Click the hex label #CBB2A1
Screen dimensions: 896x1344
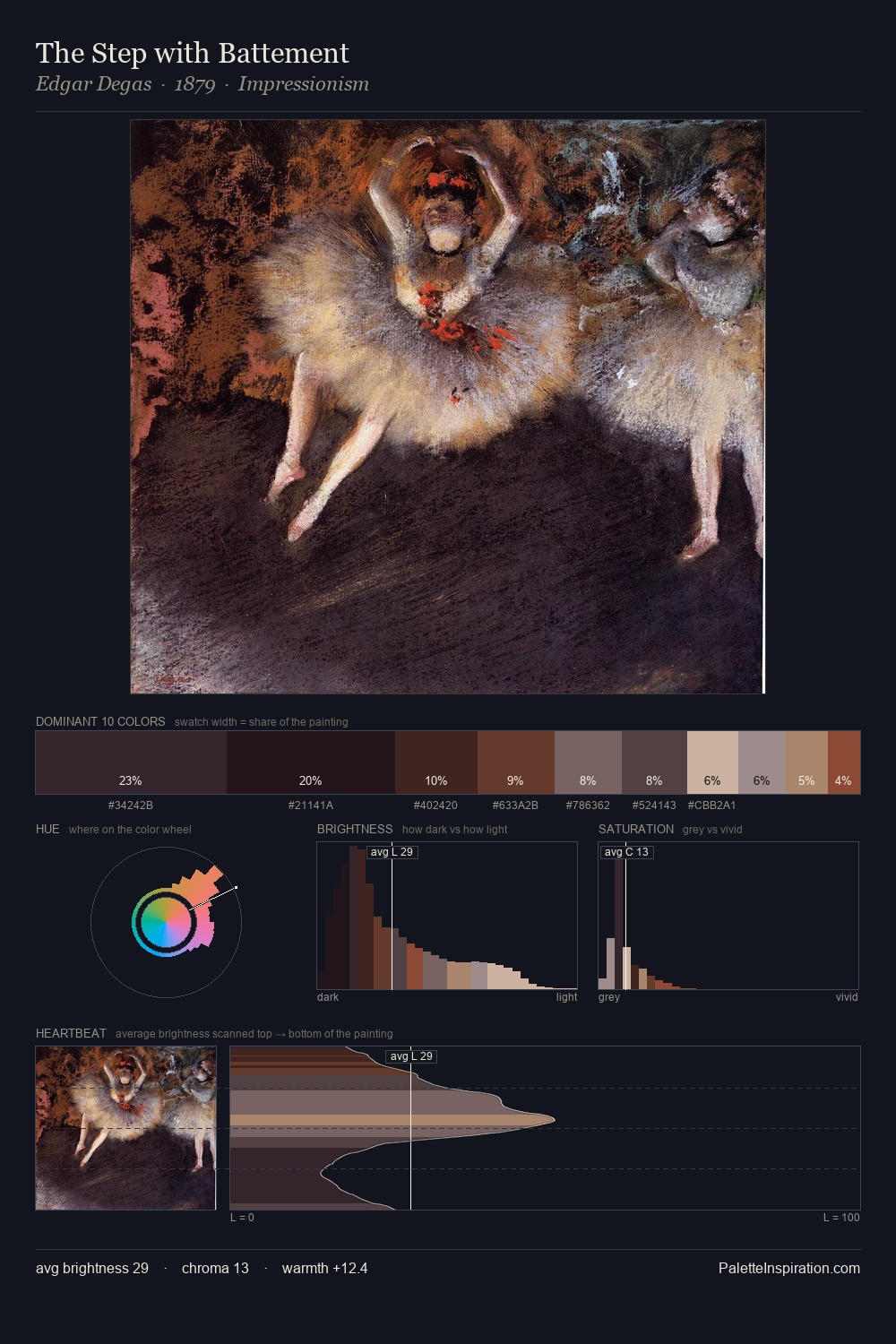[711, 806]
